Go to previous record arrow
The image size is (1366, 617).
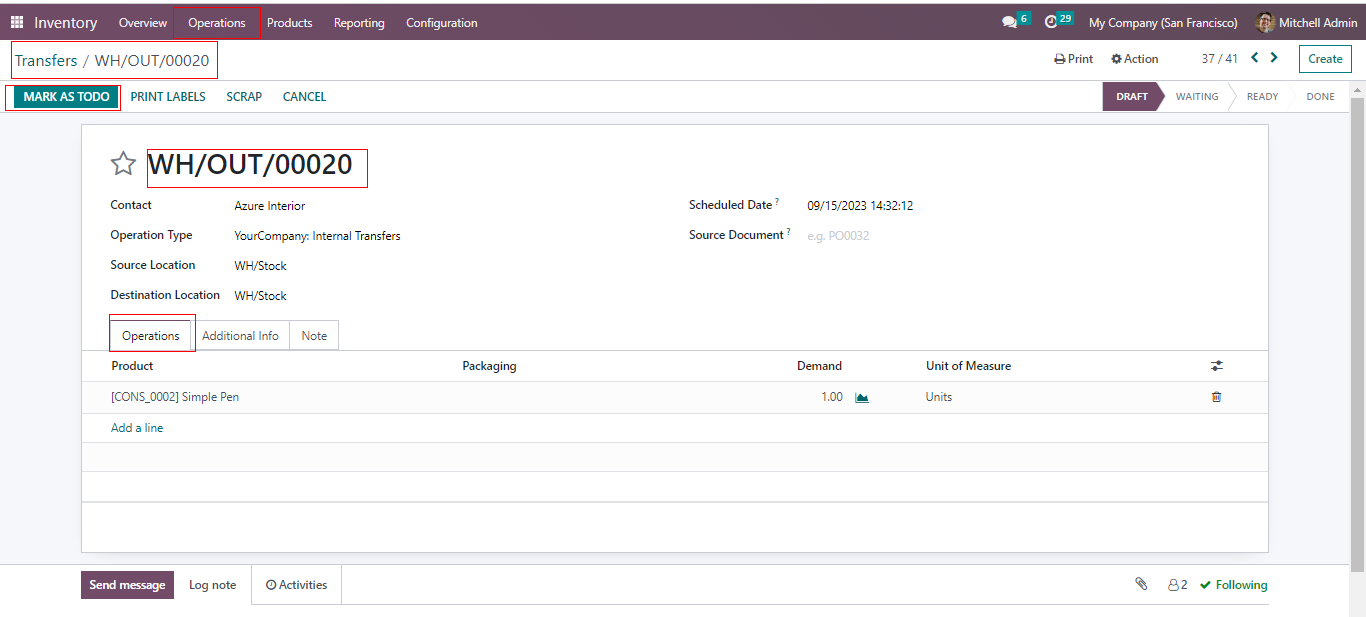[x=1255, y=58]
